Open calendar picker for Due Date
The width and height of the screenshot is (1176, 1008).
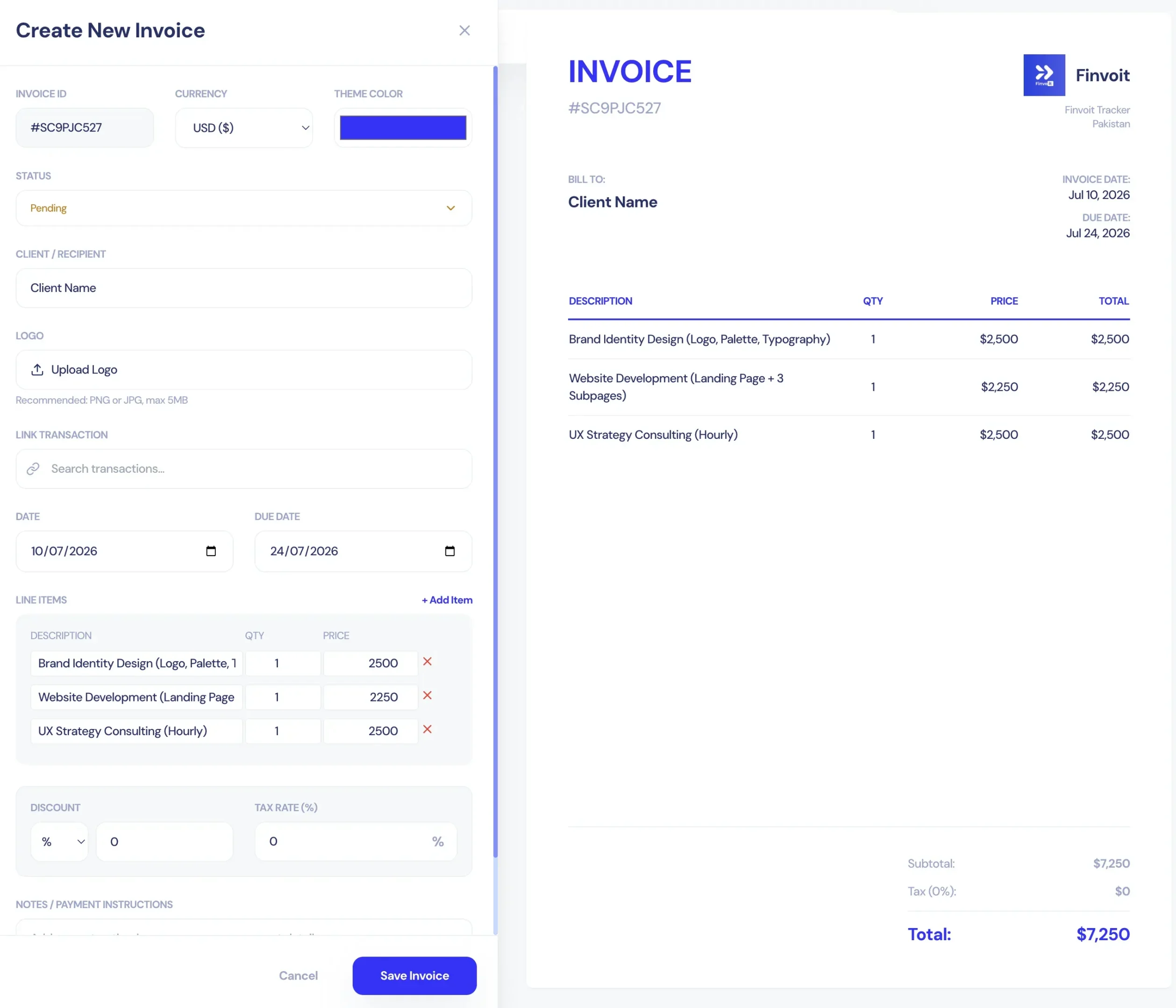[x=449, y=551]
